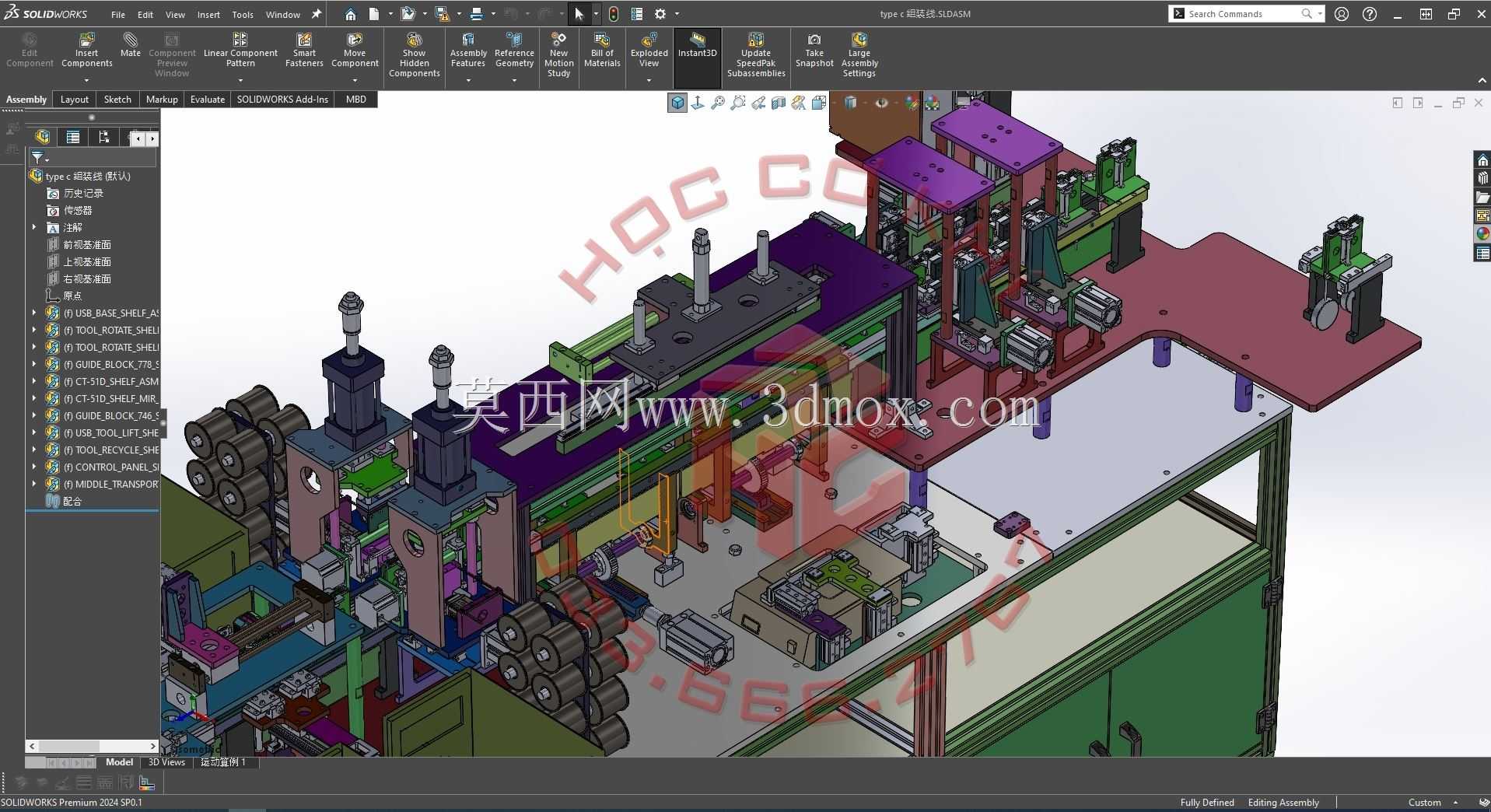This screenshot has height=812, width=1491.
Task: Open Bill of Materials tool
Action: [x=602, y=50]
